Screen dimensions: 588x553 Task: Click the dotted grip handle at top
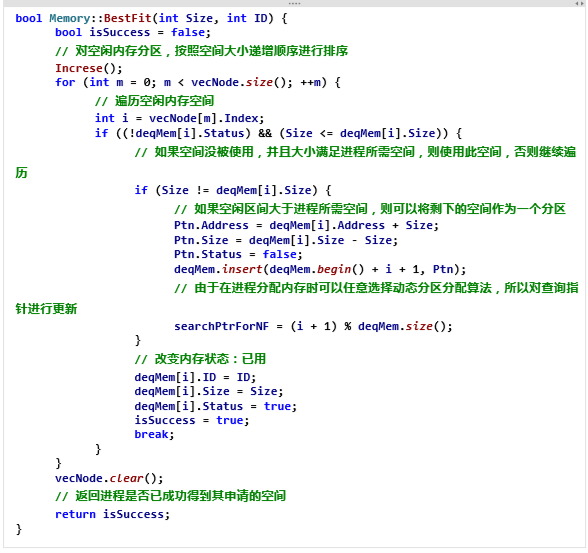[294, 3]
